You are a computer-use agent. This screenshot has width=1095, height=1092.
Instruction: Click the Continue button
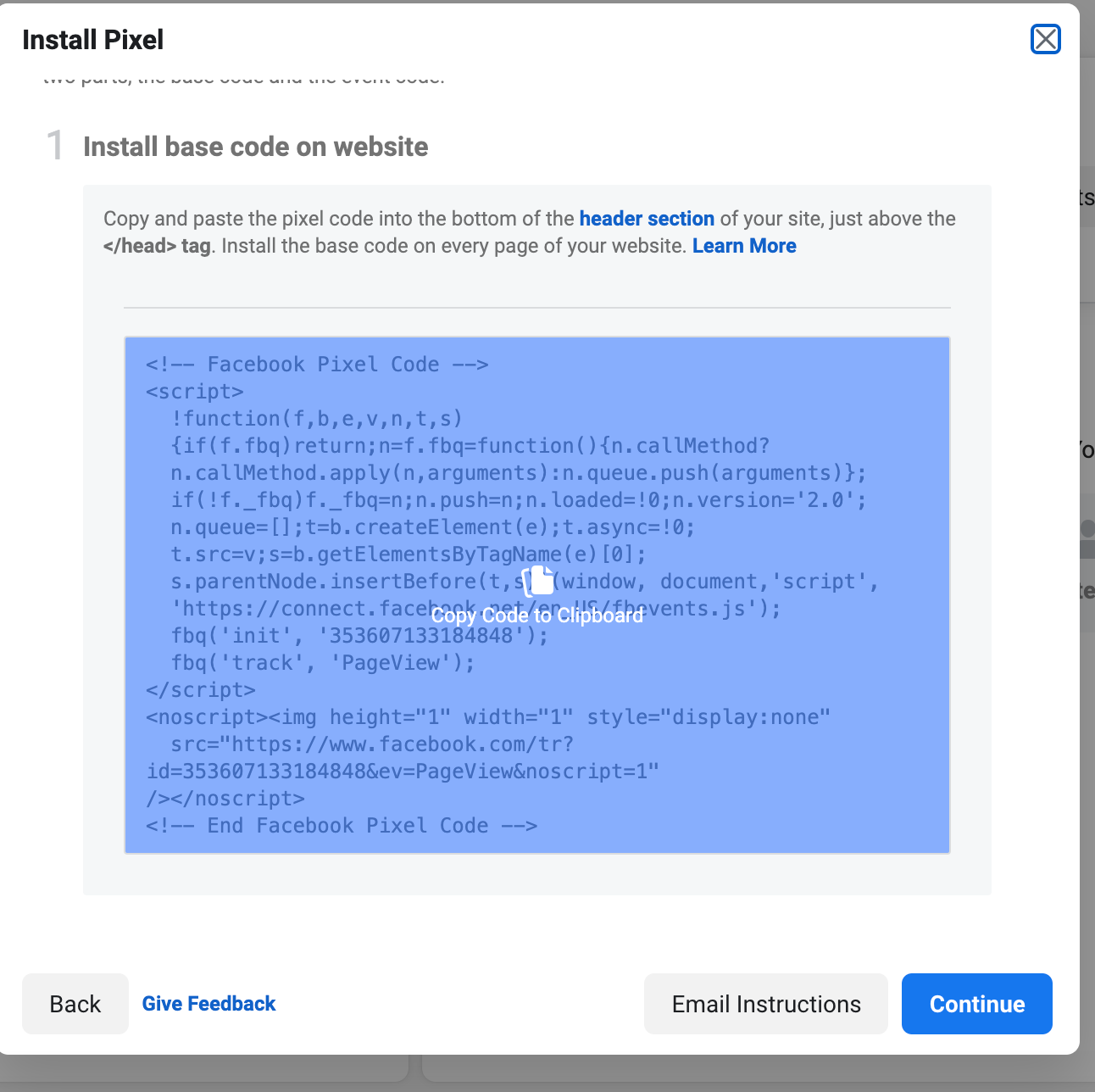[977, 1004]
